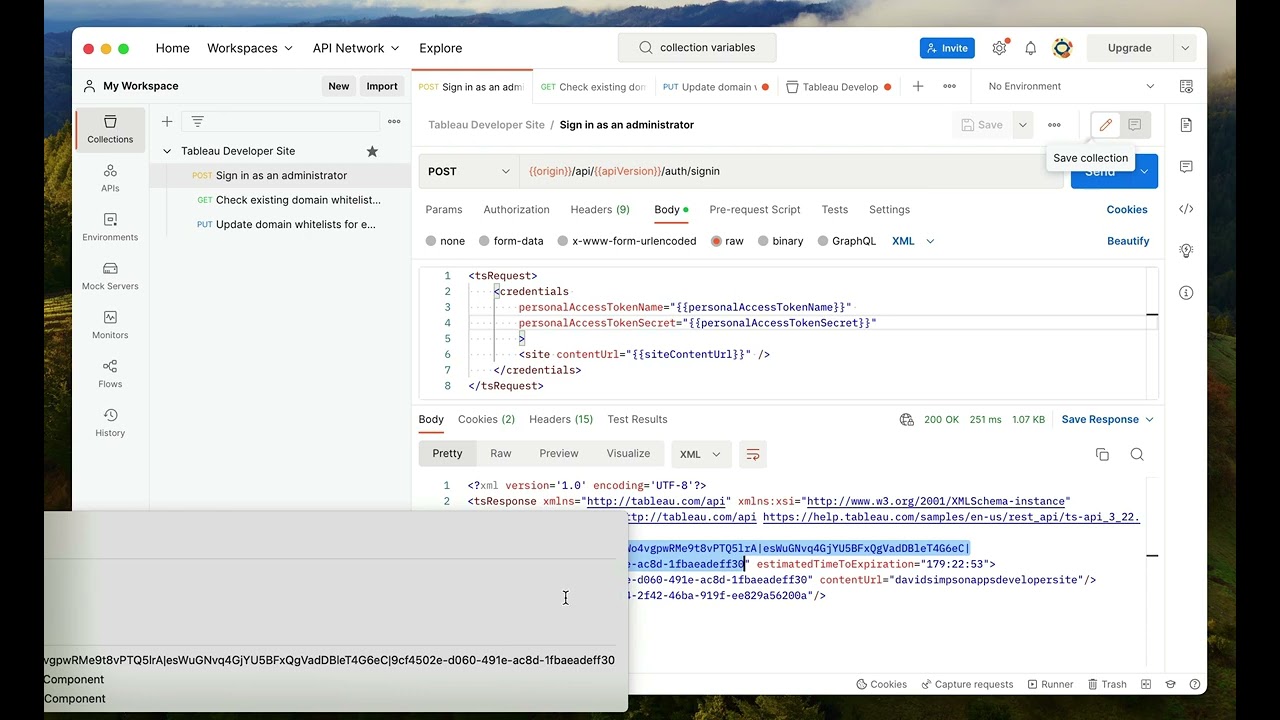Image resolution: width=1280 pixels, height=720 pixels.
Task: Open the Collections sidebar panel
Action: coord(110,129)
